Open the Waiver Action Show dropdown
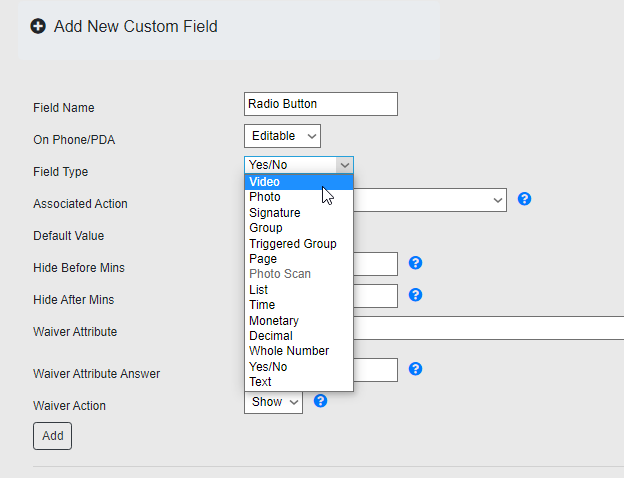This screenshot has width=624, height=478. tap(273, 402)
